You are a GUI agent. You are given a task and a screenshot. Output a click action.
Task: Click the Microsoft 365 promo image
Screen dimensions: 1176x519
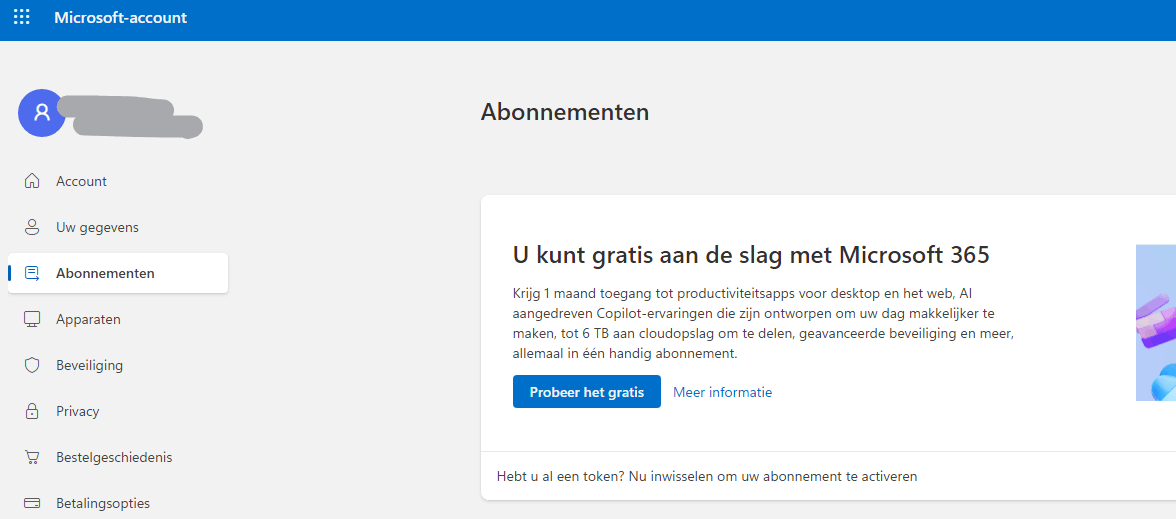(1156, 322)
